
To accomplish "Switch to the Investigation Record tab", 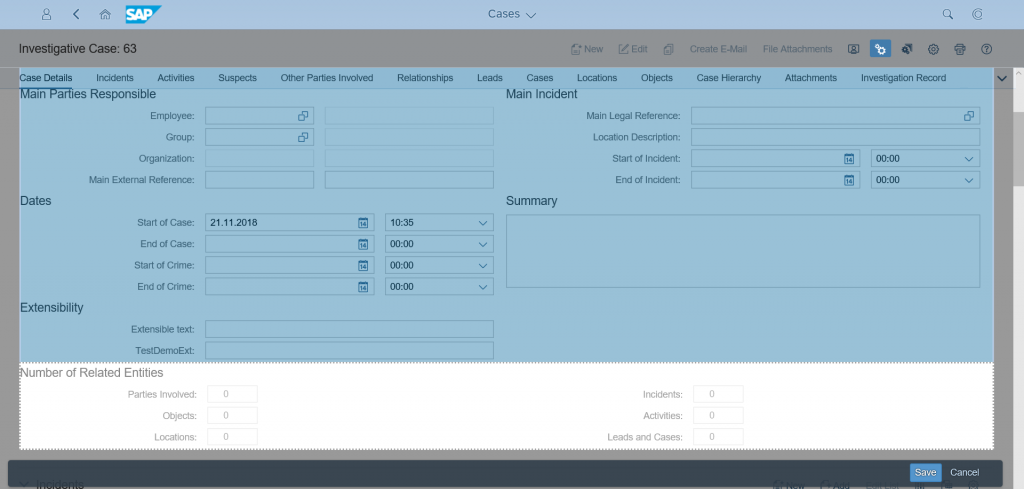I will pyautogui.click(x=903, y=78).
